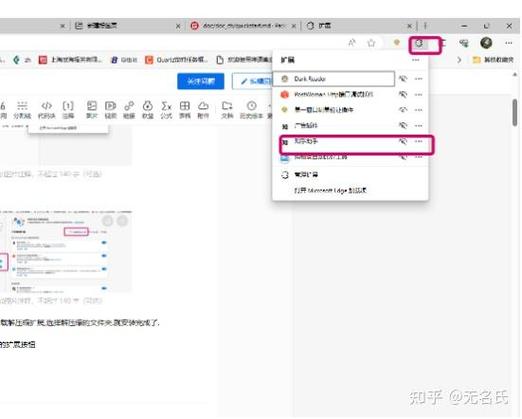
Task: Click the red Postwoman extension icon
Action: [284, 95]
